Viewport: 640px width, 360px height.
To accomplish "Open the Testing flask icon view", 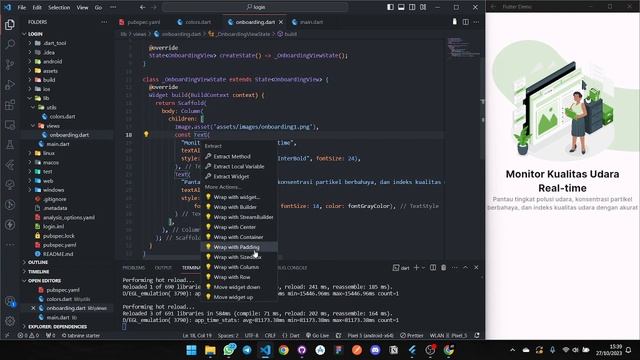I will click(x=10, y=144).
